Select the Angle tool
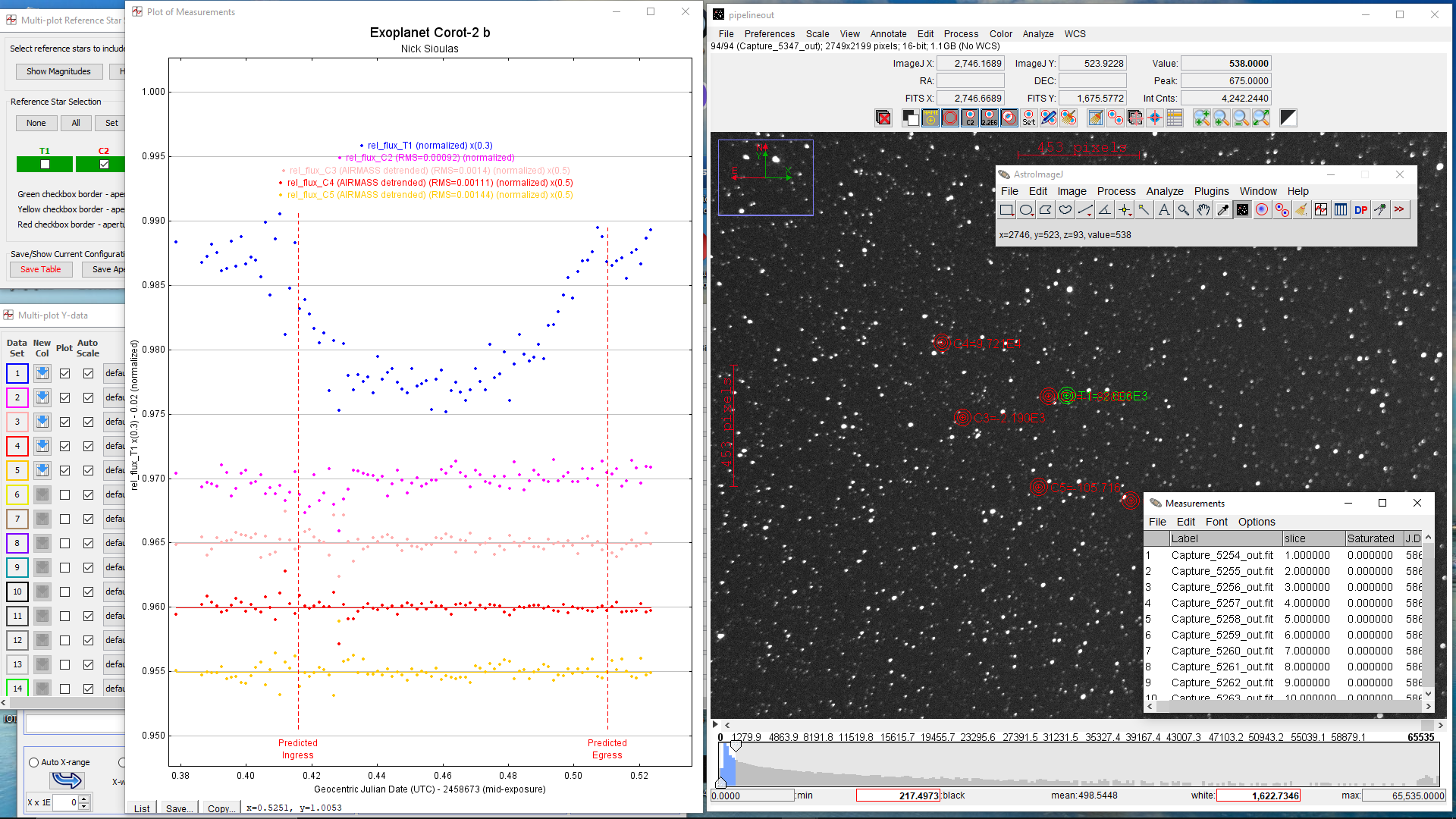Screen dimensions: 1456x819 [1106, 210]
